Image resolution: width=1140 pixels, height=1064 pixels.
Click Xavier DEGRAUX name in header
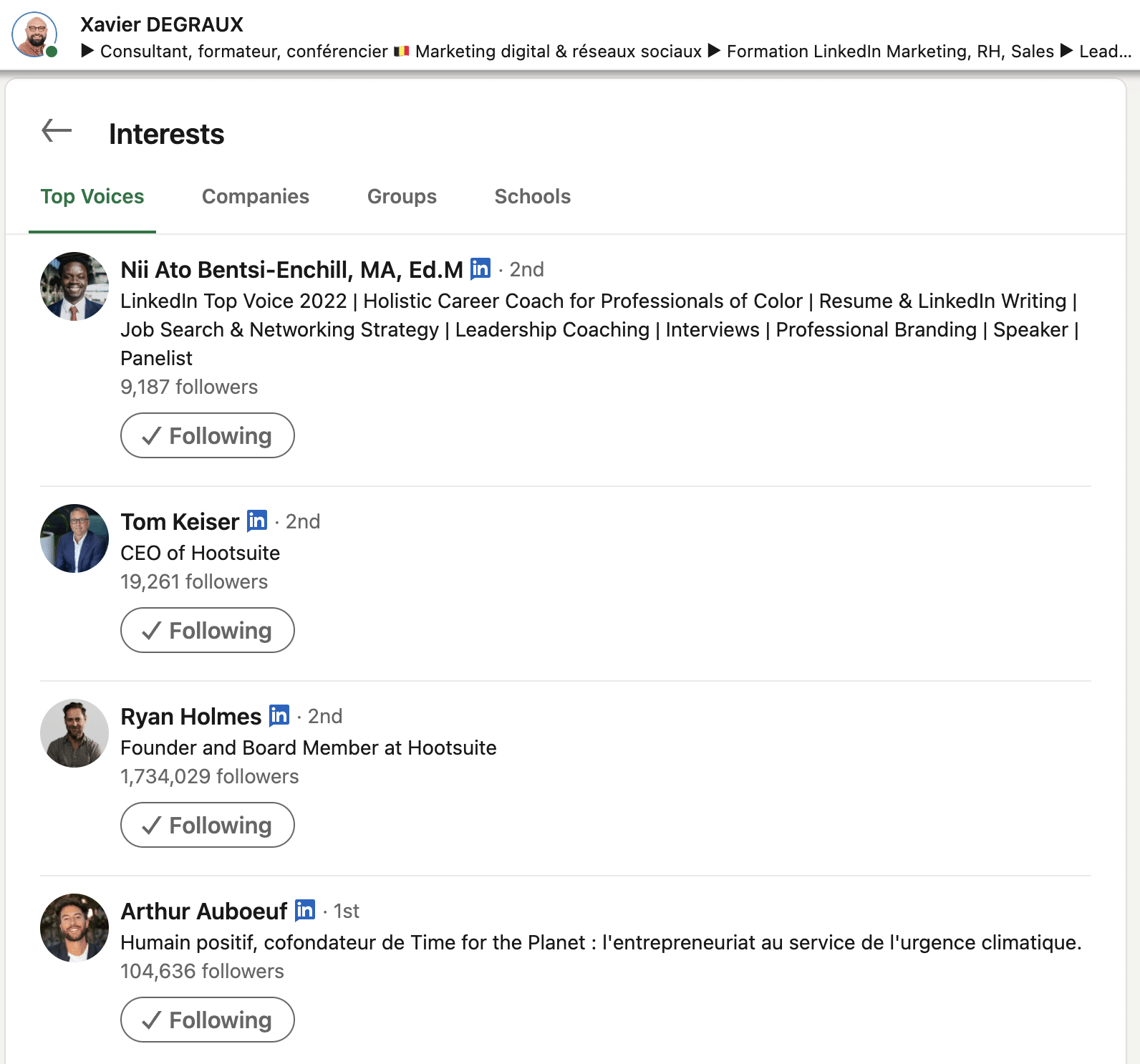(162, 24)
